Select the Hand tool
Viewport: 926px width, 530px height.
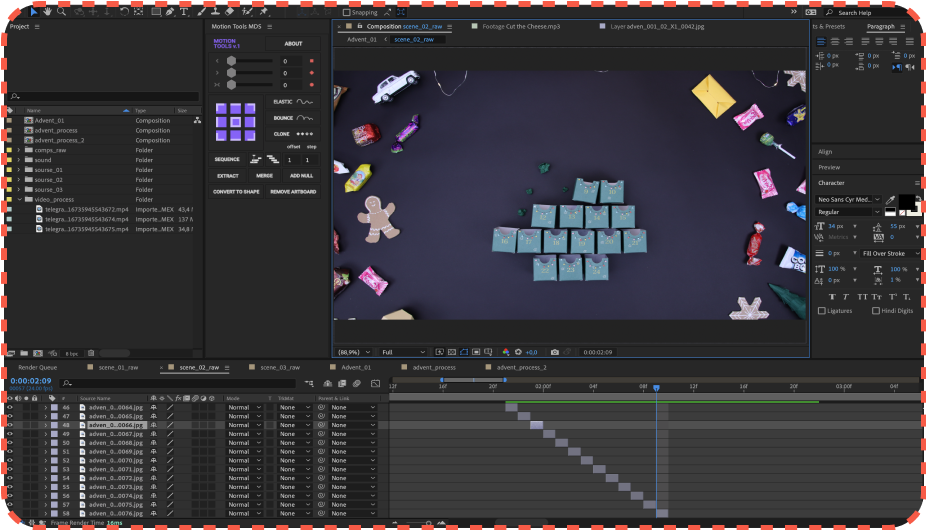(47, 11)
